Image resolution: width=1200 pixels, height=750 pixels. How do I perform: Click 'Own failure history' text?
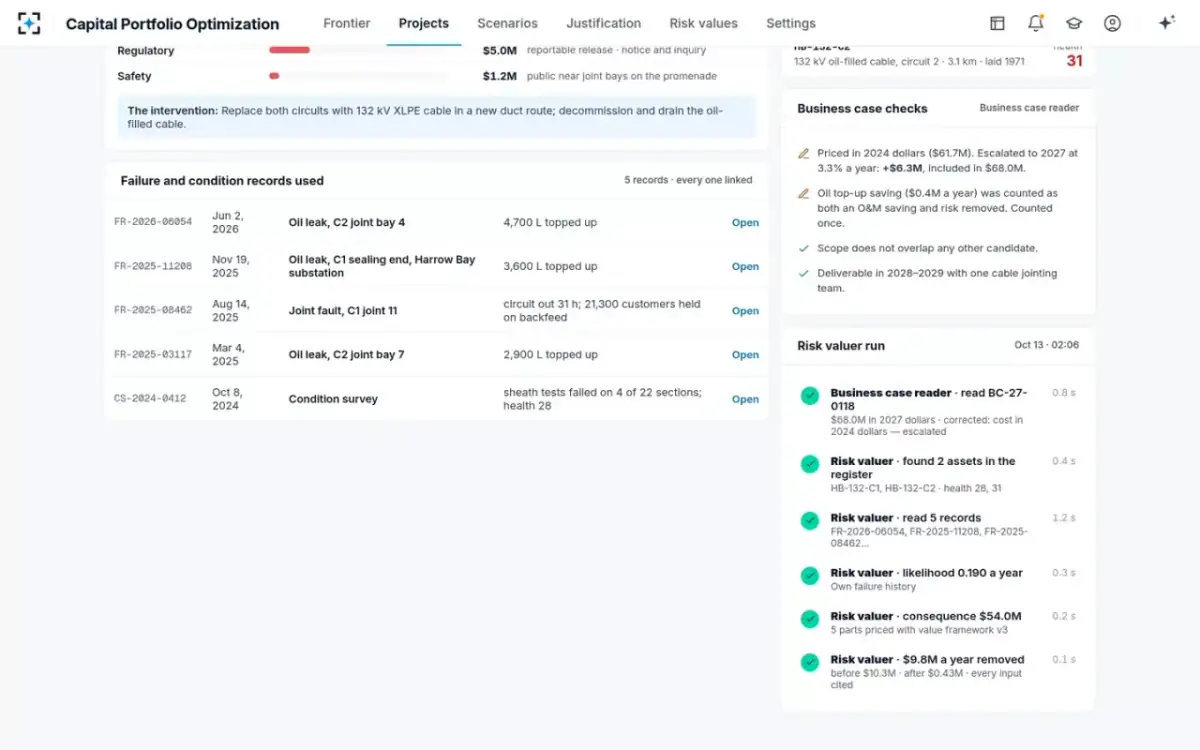(x=873, y=587)
